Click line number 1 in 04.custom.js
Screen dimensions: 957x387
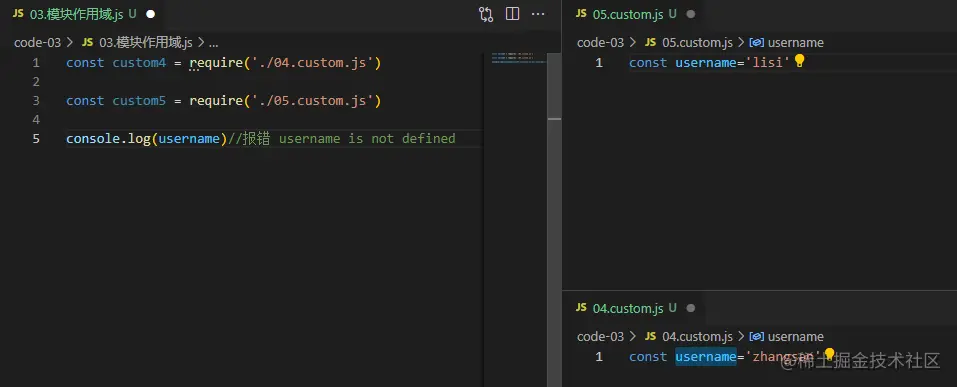pos(599,356)
